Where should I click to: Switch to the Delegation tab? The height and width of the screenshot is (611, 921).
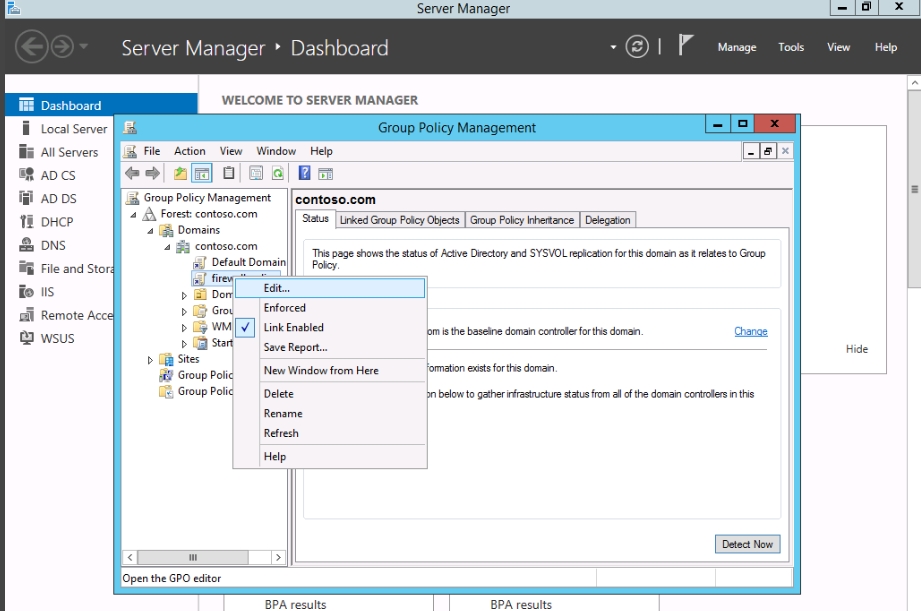[607, 220]
